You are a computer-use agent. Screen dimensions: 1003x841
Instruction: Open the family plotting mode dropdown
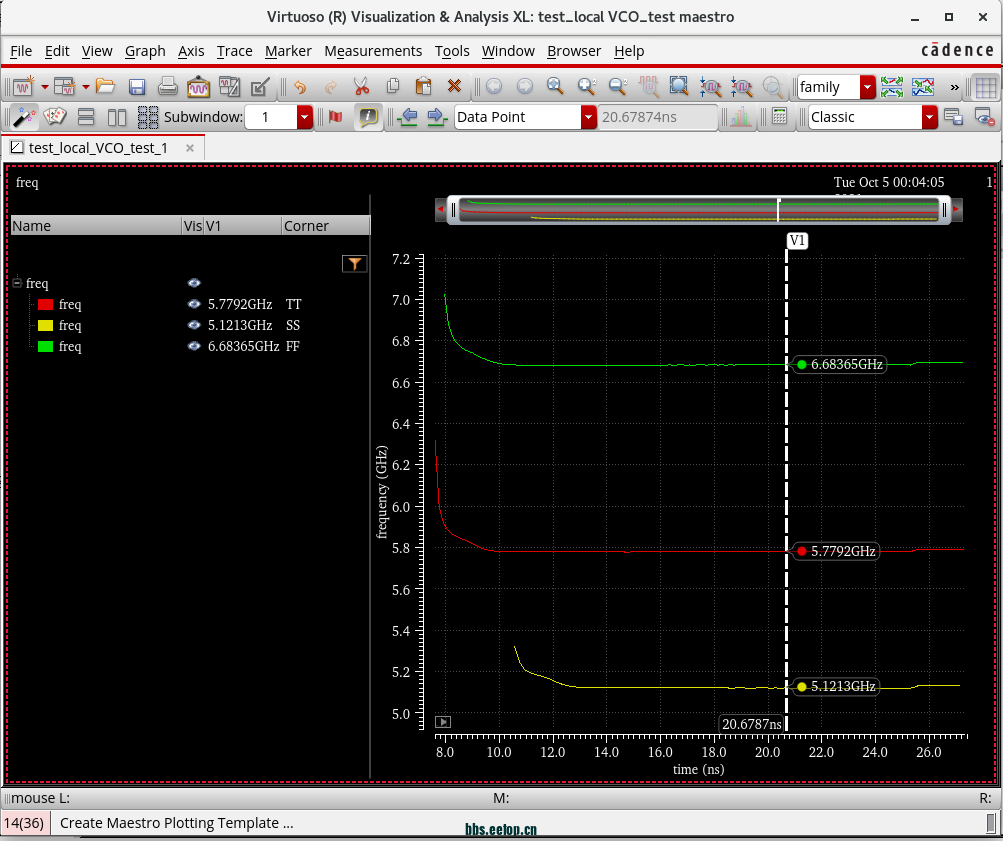click(x=867, y=87)
